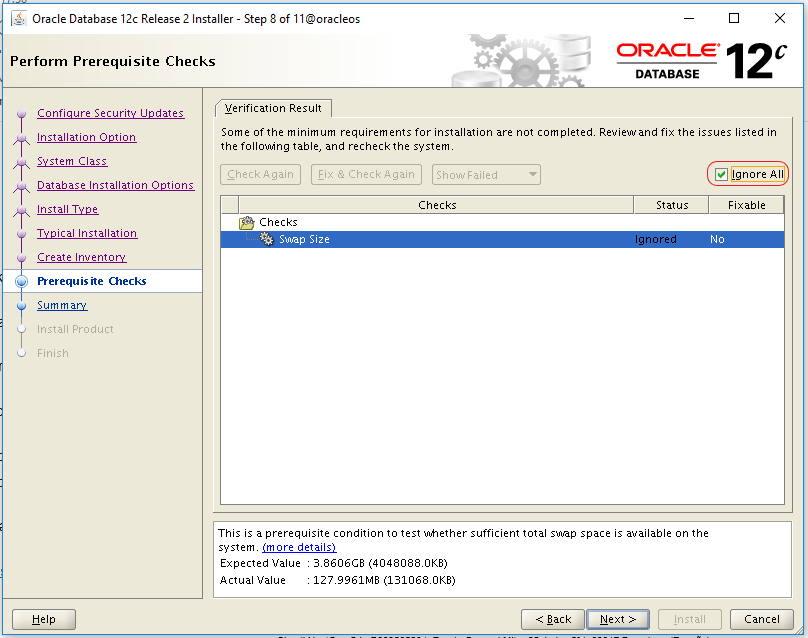The width and height of the screenshot is (808, 638).
Task: Go to Installation Option step
Action: (x=87, y=137)
